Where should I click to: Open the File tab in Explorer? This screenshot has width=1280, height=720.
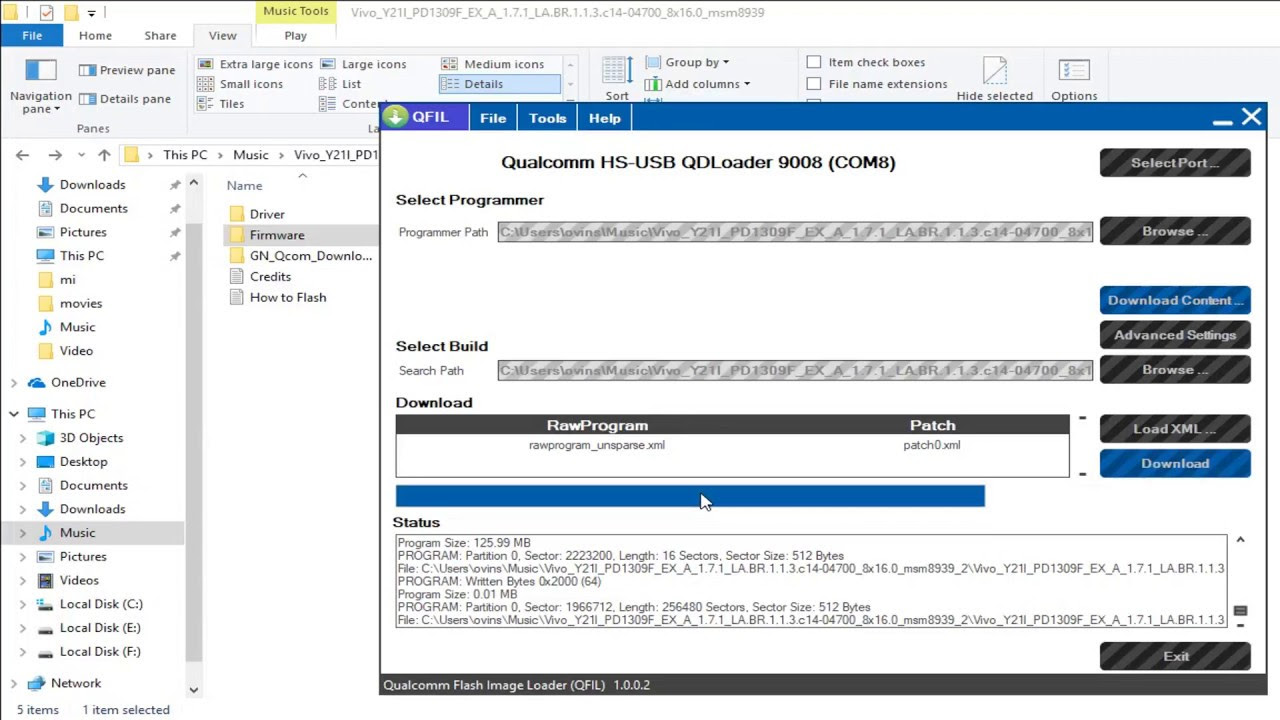32,35
